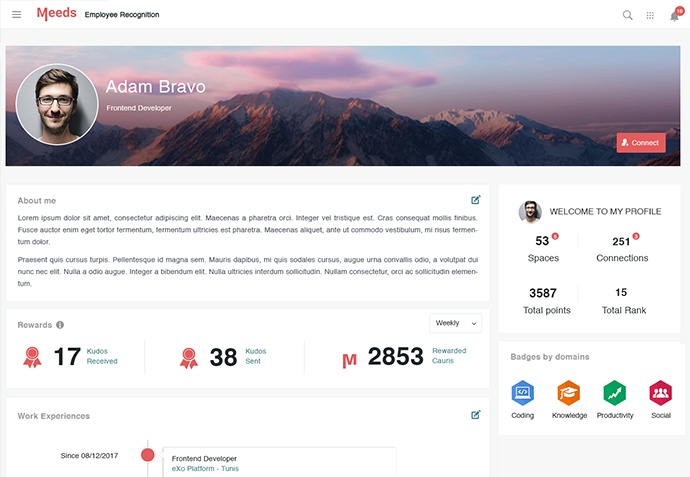Click the number 38 kudos value
The height and width of the screenshot is (477, 690).
pos(224,357)
